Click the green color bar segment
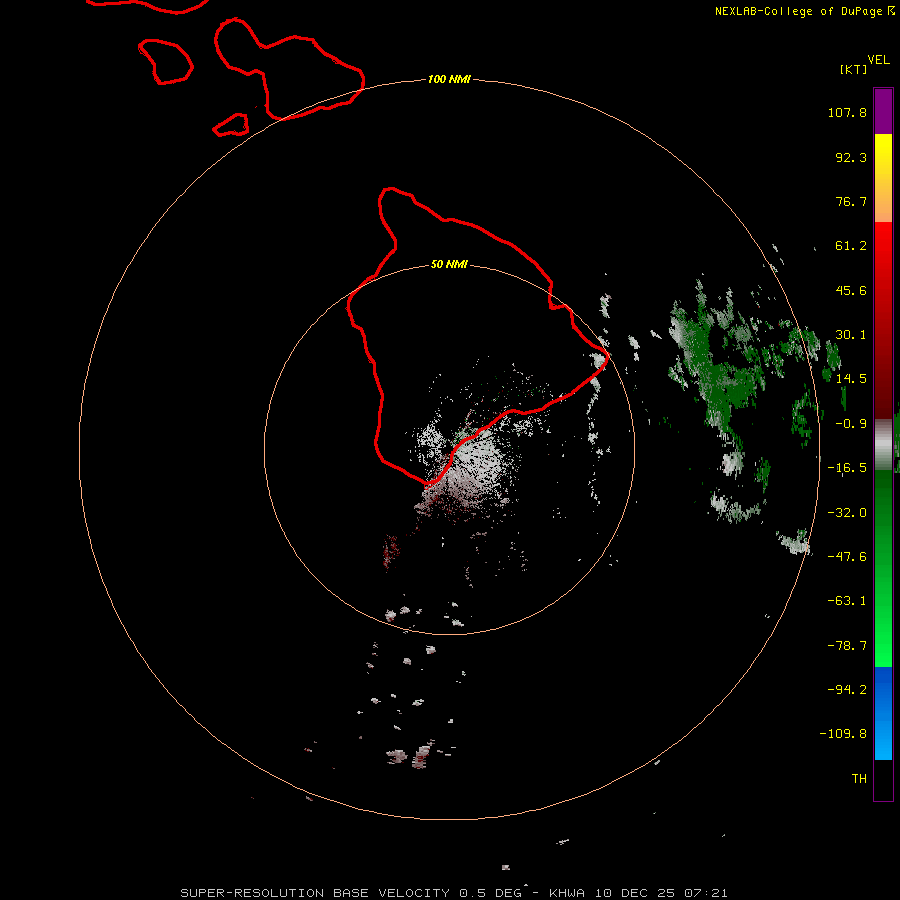This screenshot has width=900, height=900. [x=883, y=568]
